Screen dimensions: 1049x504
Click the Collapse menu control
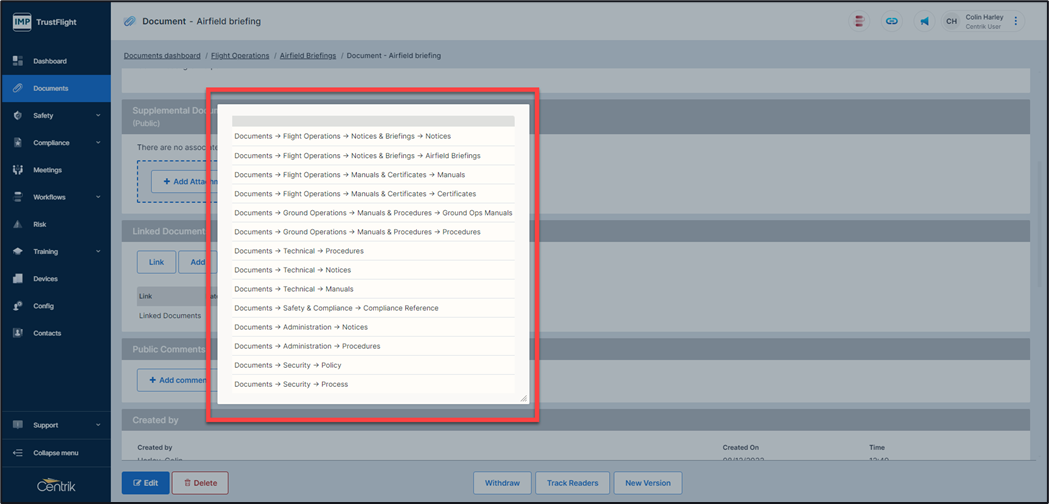coord(55,453)
